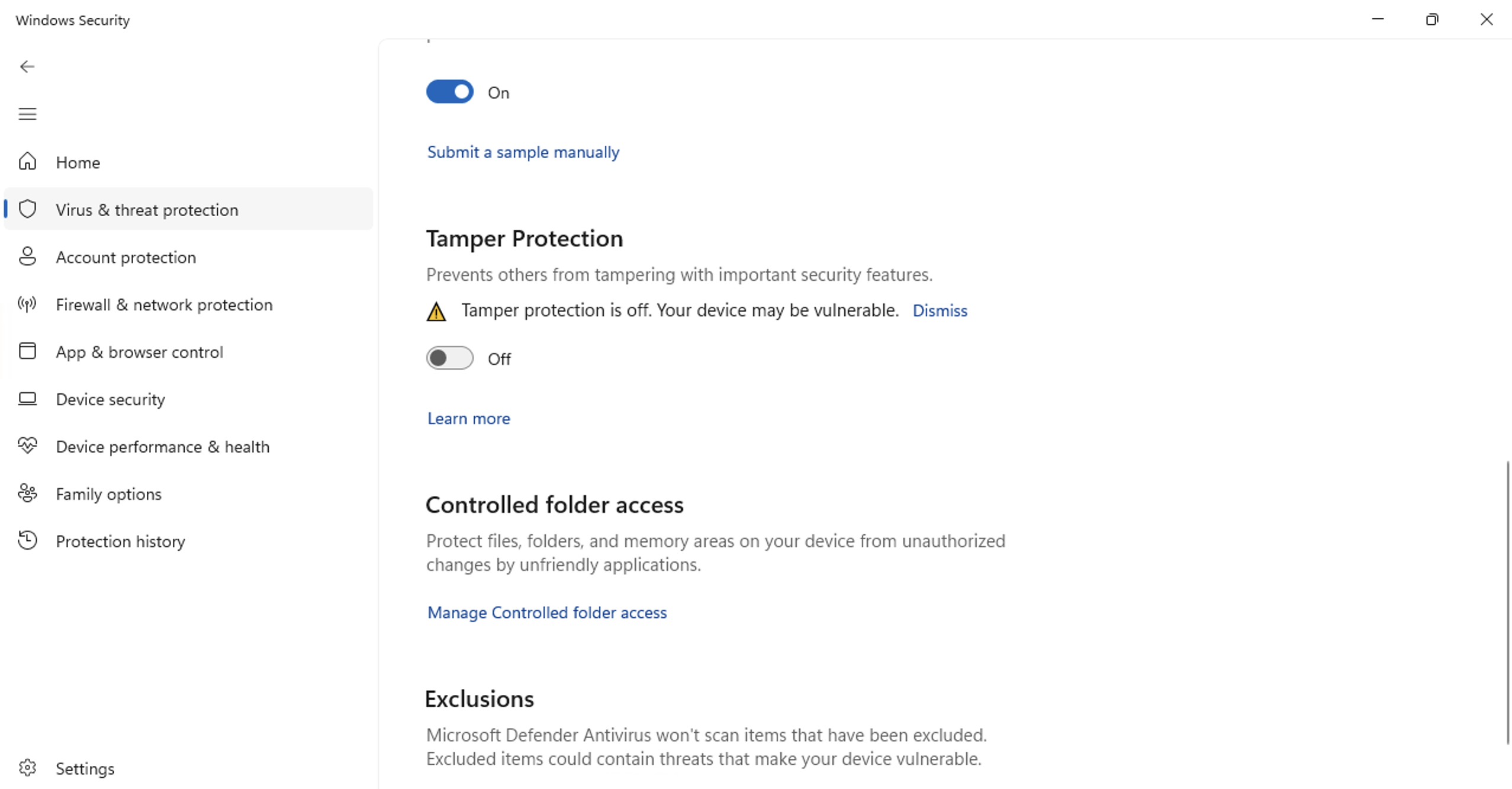This screenshot has height=789, width=1512.
Task: Open the Firewall & network protection page
Action: coord(164,304)
